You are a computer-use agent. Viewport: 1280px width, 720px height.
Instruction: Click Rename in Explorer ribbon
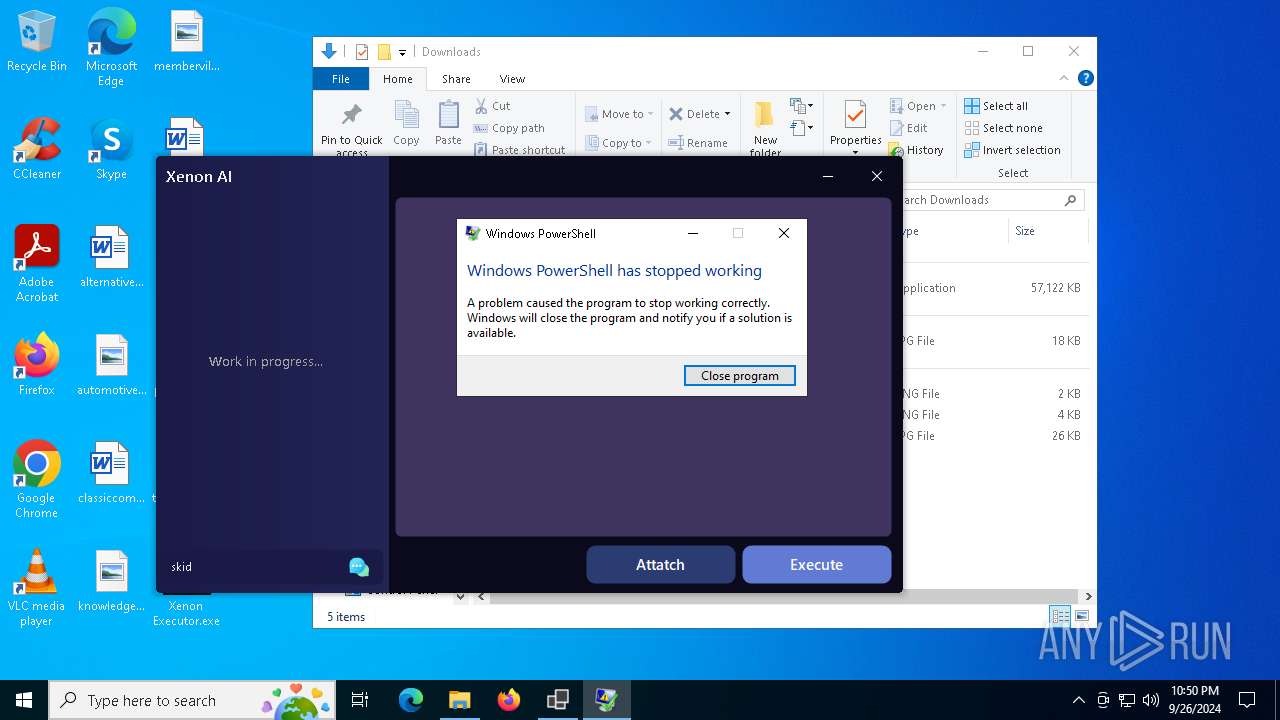(698, 143)
